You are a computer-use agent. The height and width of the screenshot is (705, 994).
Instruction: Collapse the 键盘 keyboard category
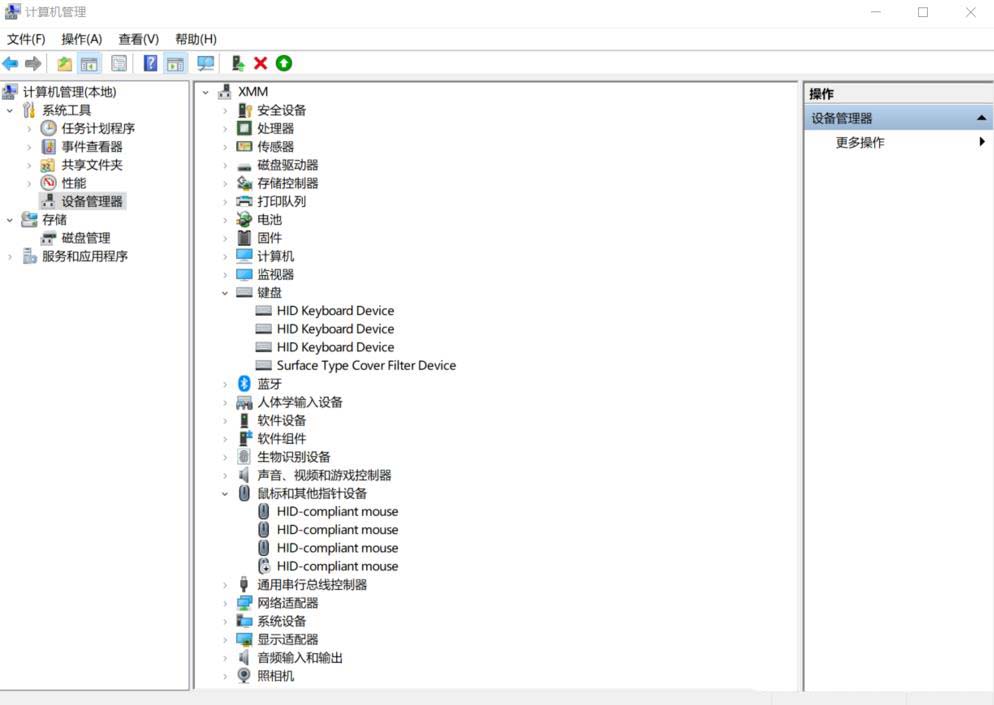pyautogui.click(x=224, y=293)
